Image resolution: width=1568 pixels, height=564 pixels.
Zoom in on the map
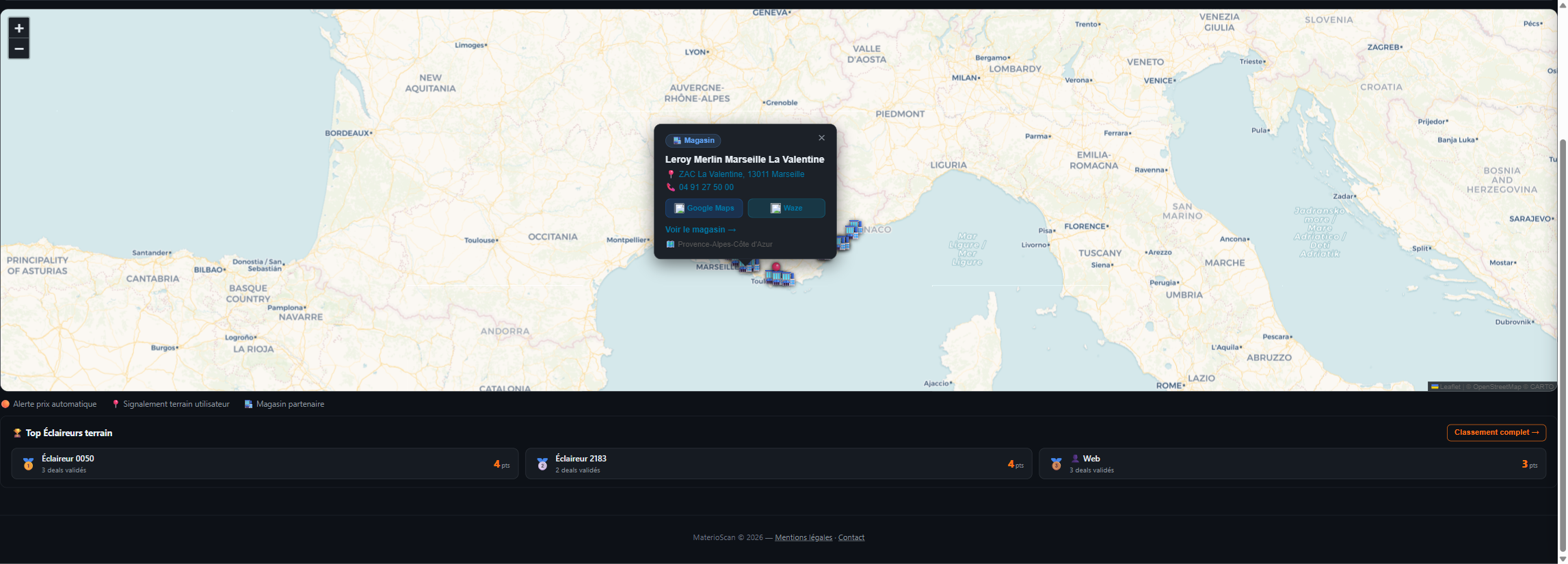19,28
